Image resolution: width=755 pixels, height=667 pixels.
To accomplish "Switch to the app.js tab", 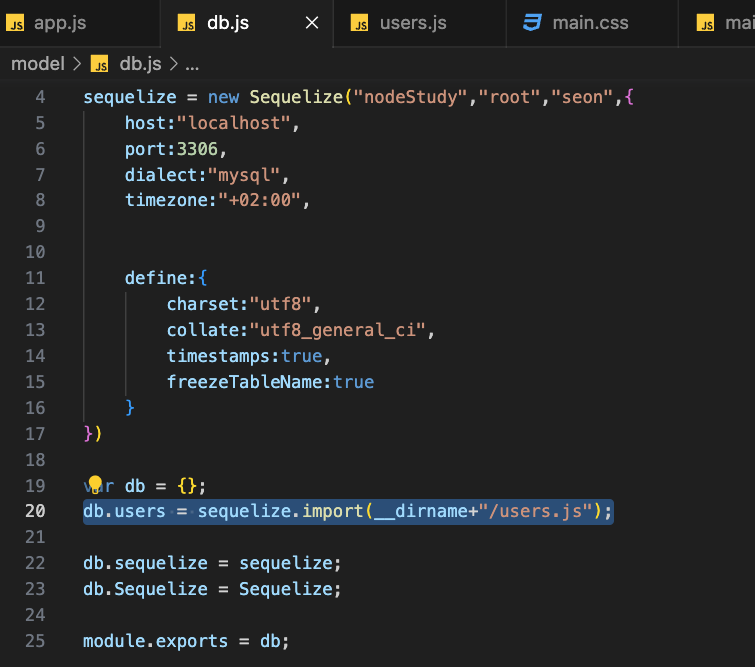I will (79, 23).
